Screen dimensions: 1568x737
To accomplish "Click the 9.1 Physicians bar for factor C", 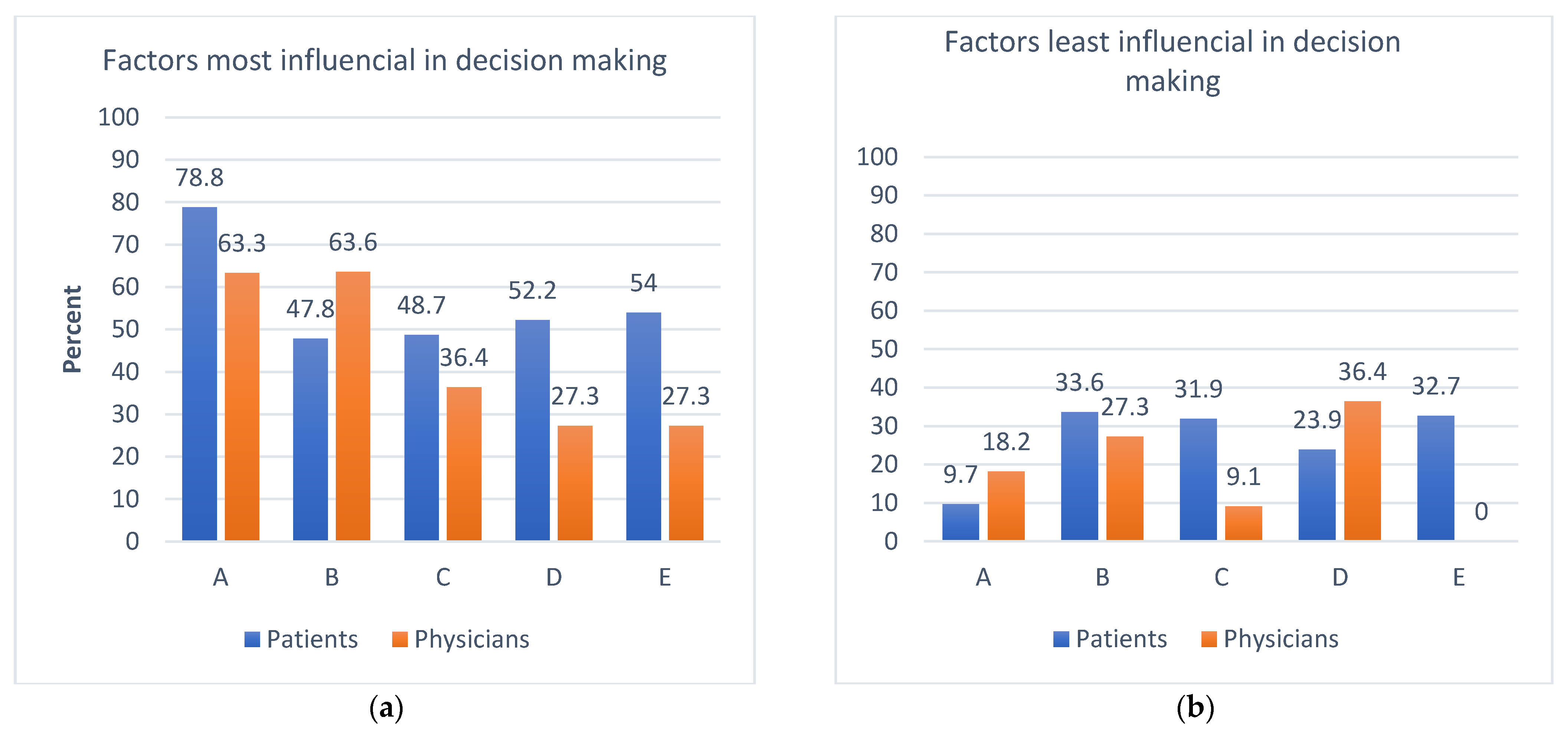I will point(1244,523).
